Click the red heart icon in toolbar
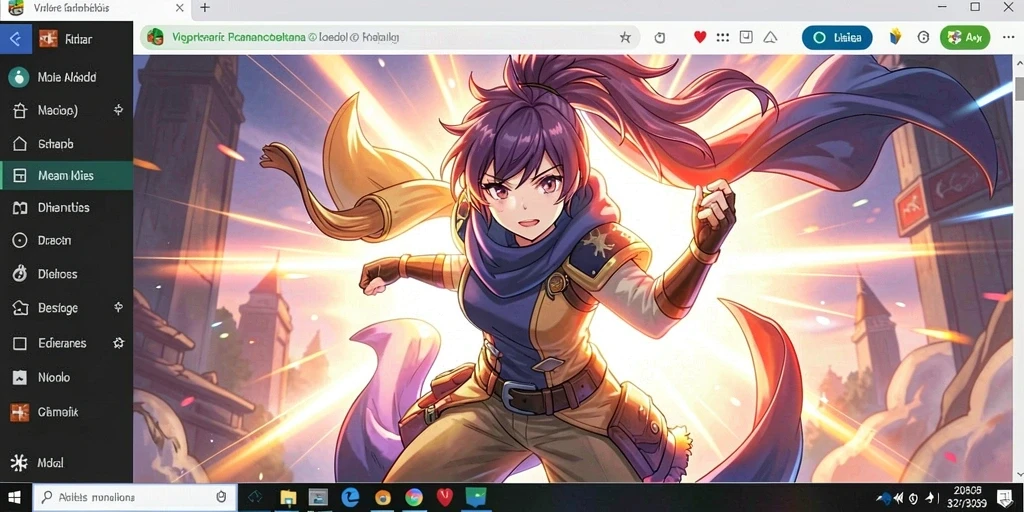Screen dimensions: 1024x512 click(x=700, y=38)
